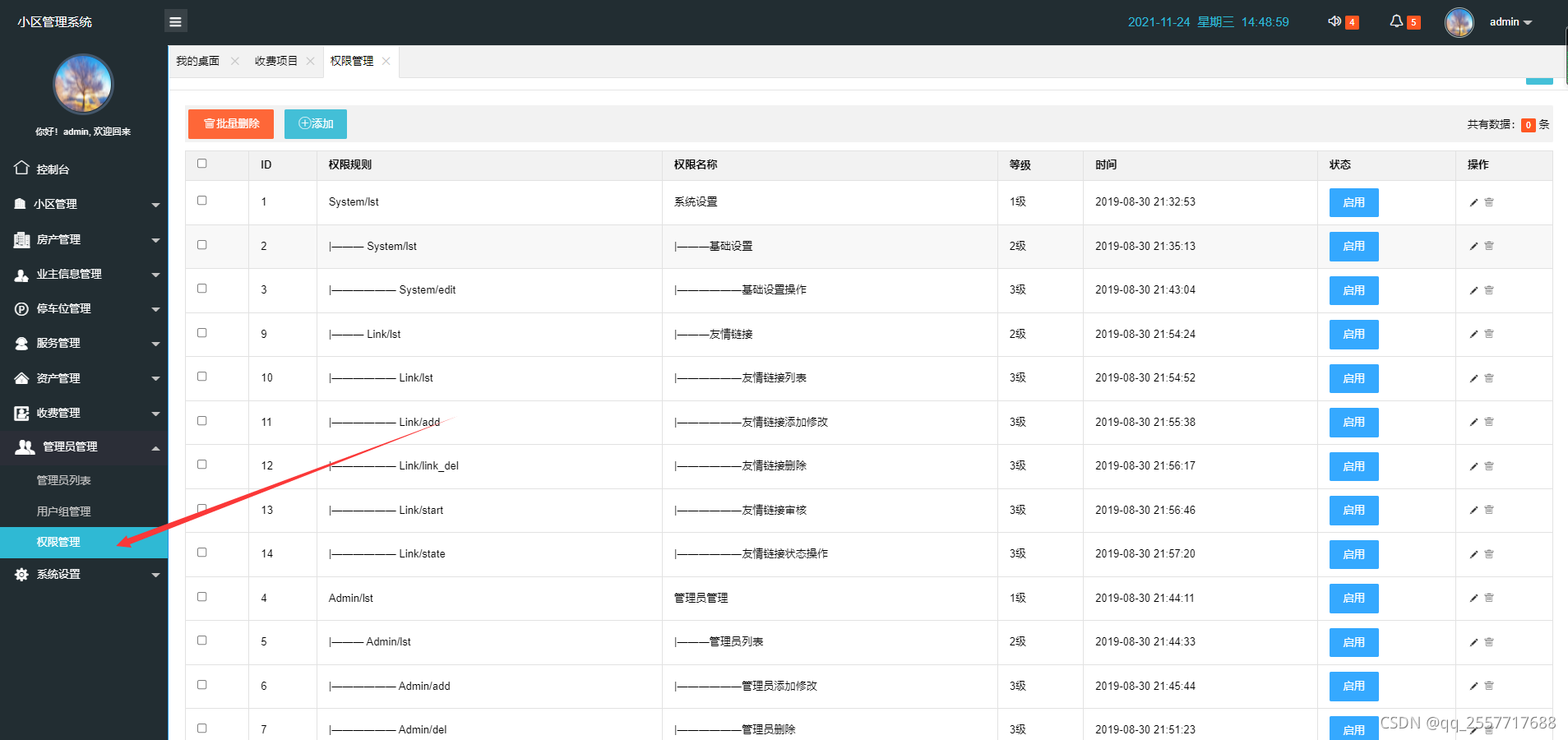The image size is (1568, 740).
Task: Toggle 启用 status for Link/state row
Action: point(1354,554)
